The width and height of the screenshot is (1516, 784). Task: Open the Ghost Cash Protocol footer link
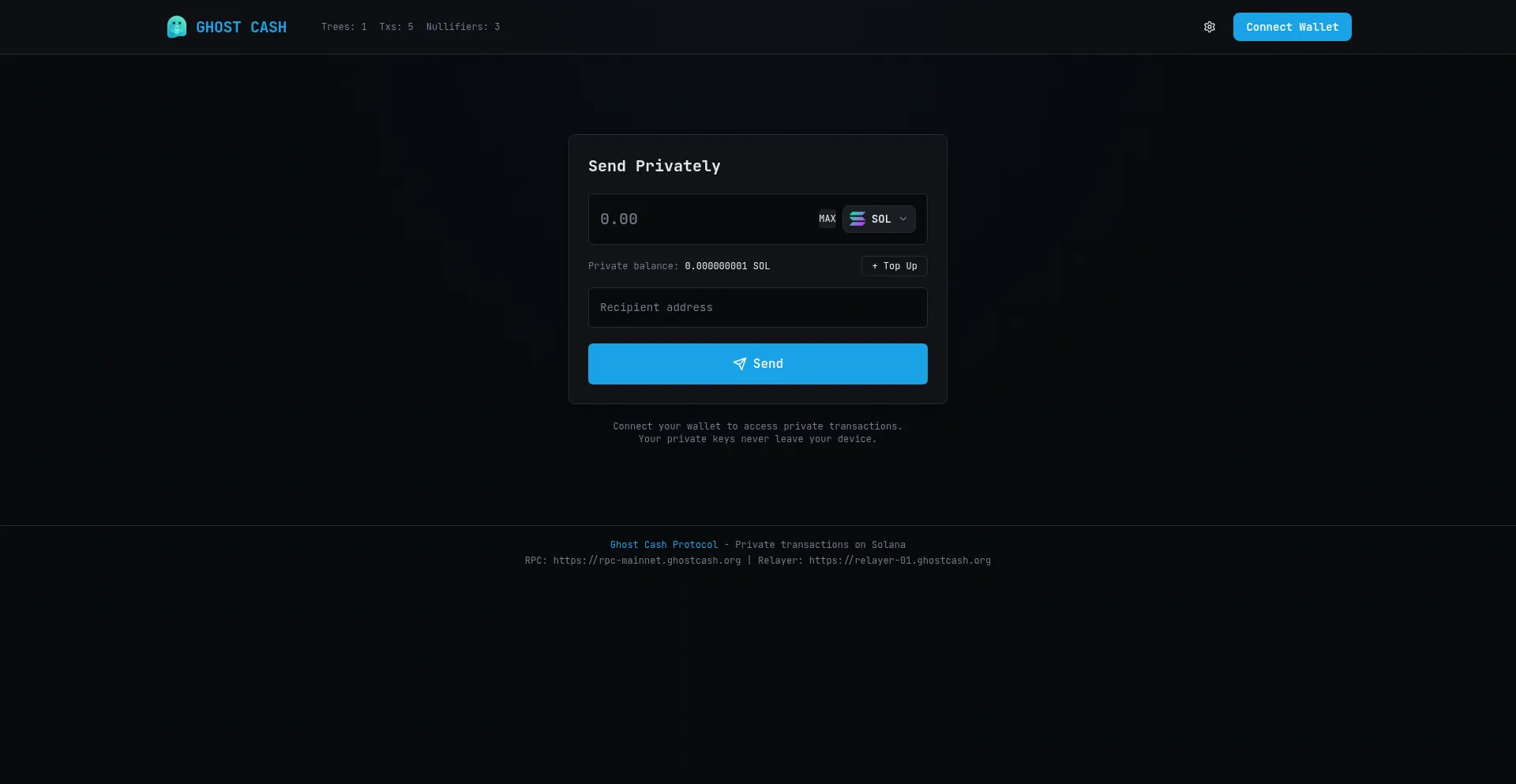coord(664,544)
